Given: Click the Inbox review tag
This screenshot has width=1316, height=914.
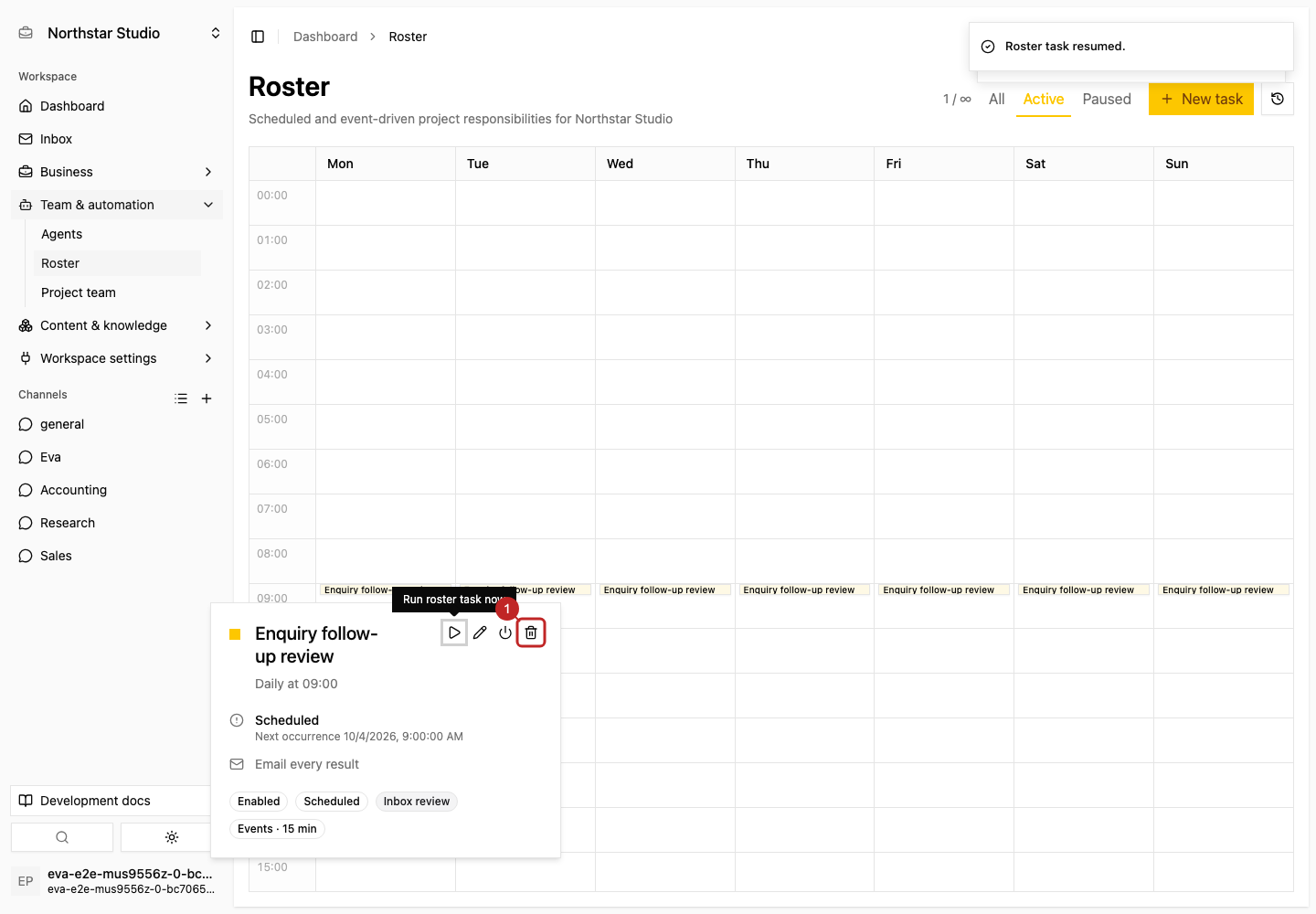Looking at the screenshot, I should coord(417,802).
